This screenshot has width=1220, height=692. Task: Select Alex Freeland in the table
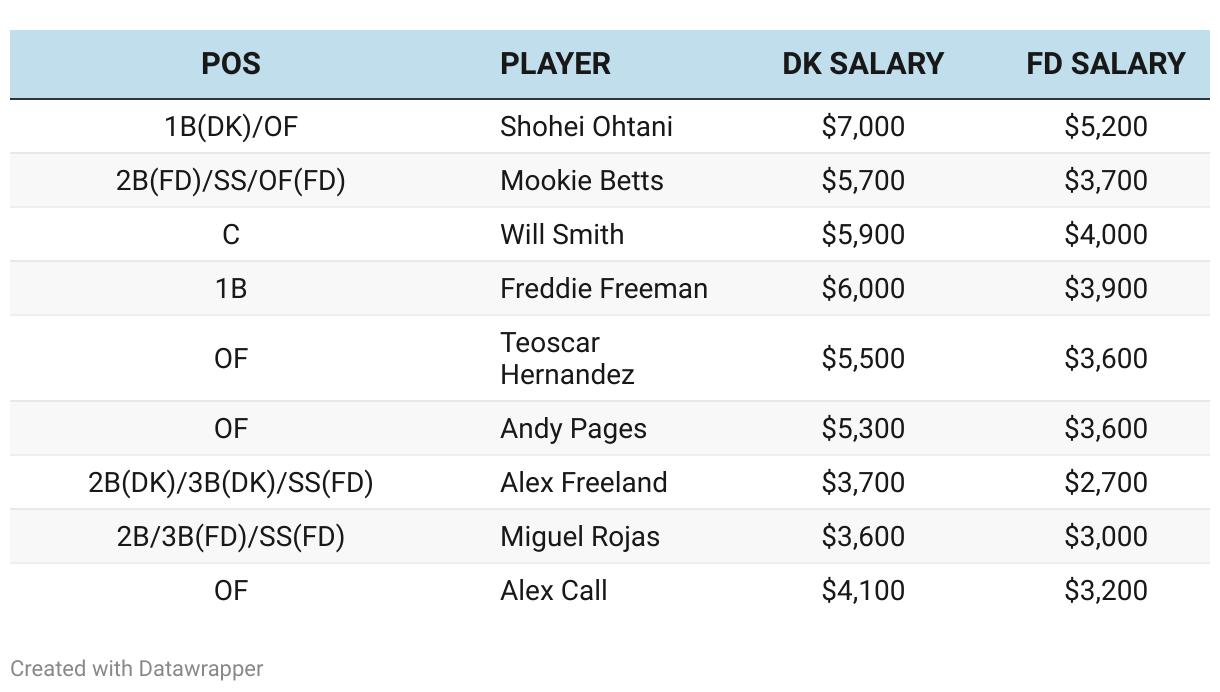[584, 483]
